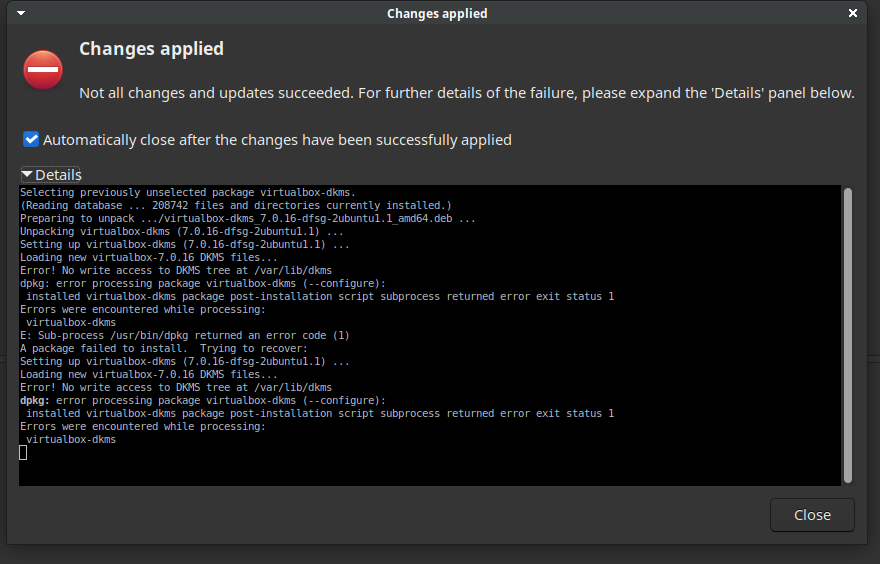Click the 'Preparing to unpack' terminal line
880x564 pixels.
click(248, 218)
